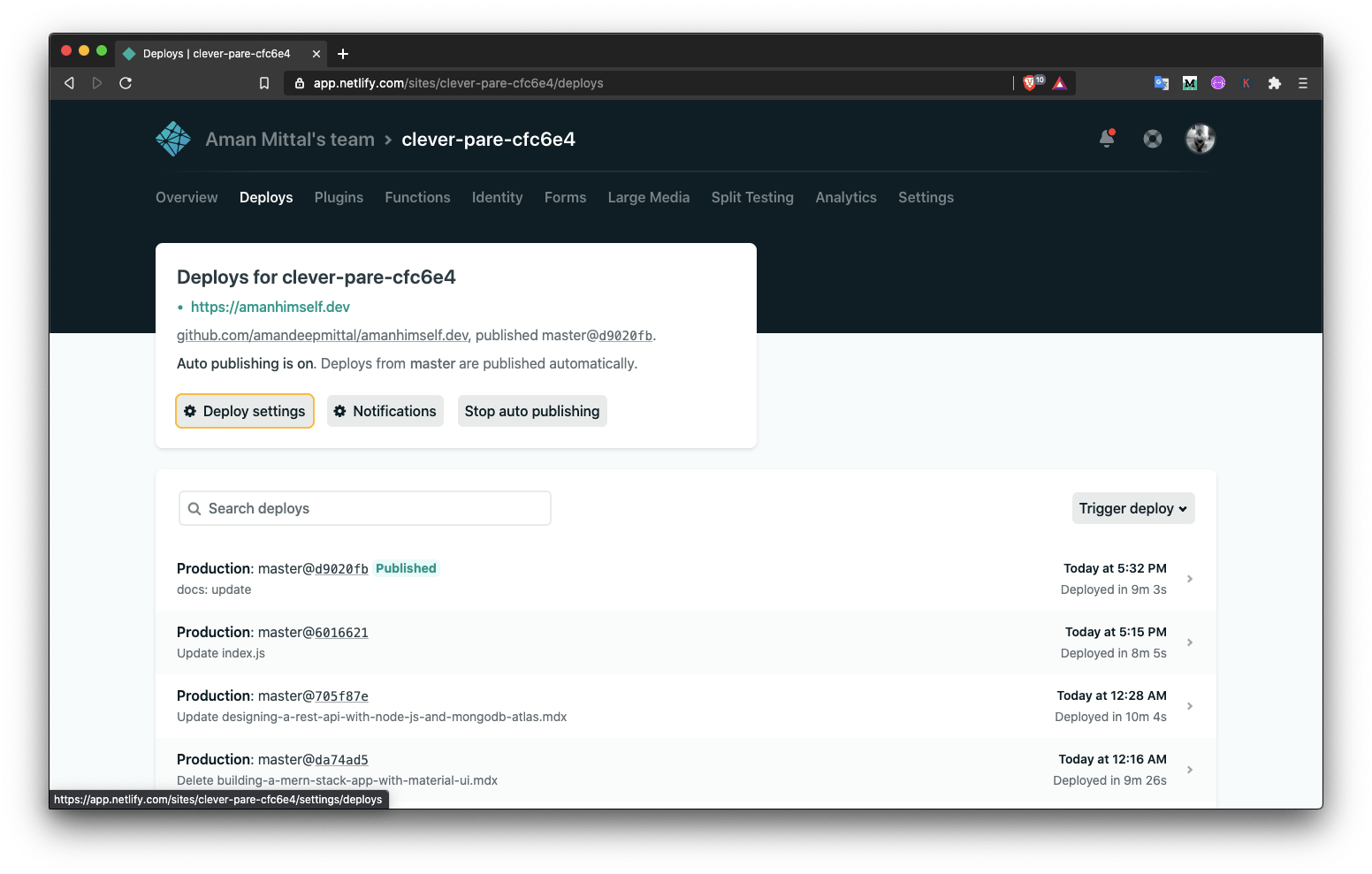1372x874 pixels.
Task: Open the notifications bell icon
Action: (x=1107, y=138)
